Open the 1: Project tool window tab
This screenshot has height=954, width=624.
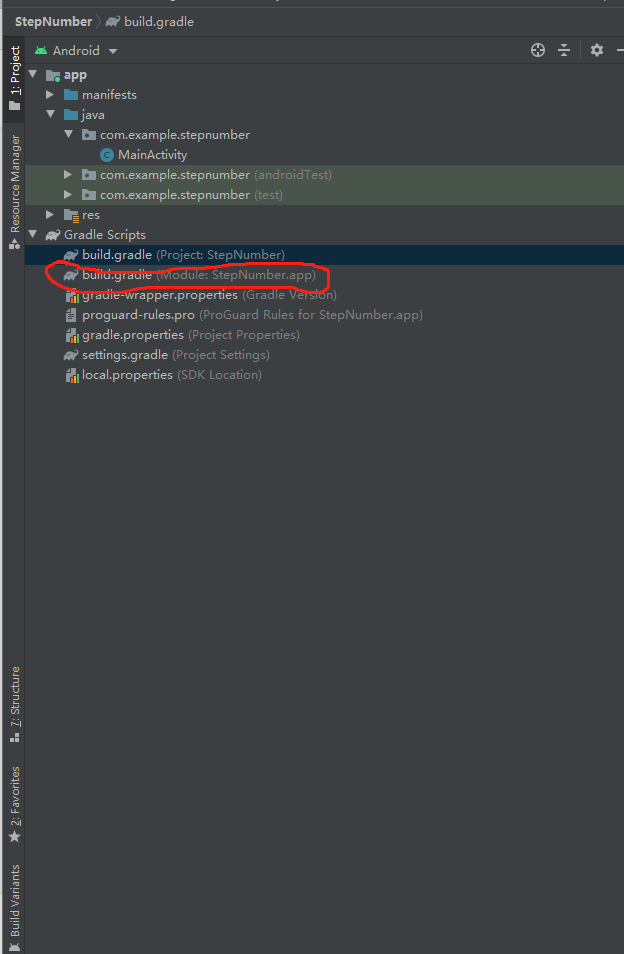tap(15, 78)
